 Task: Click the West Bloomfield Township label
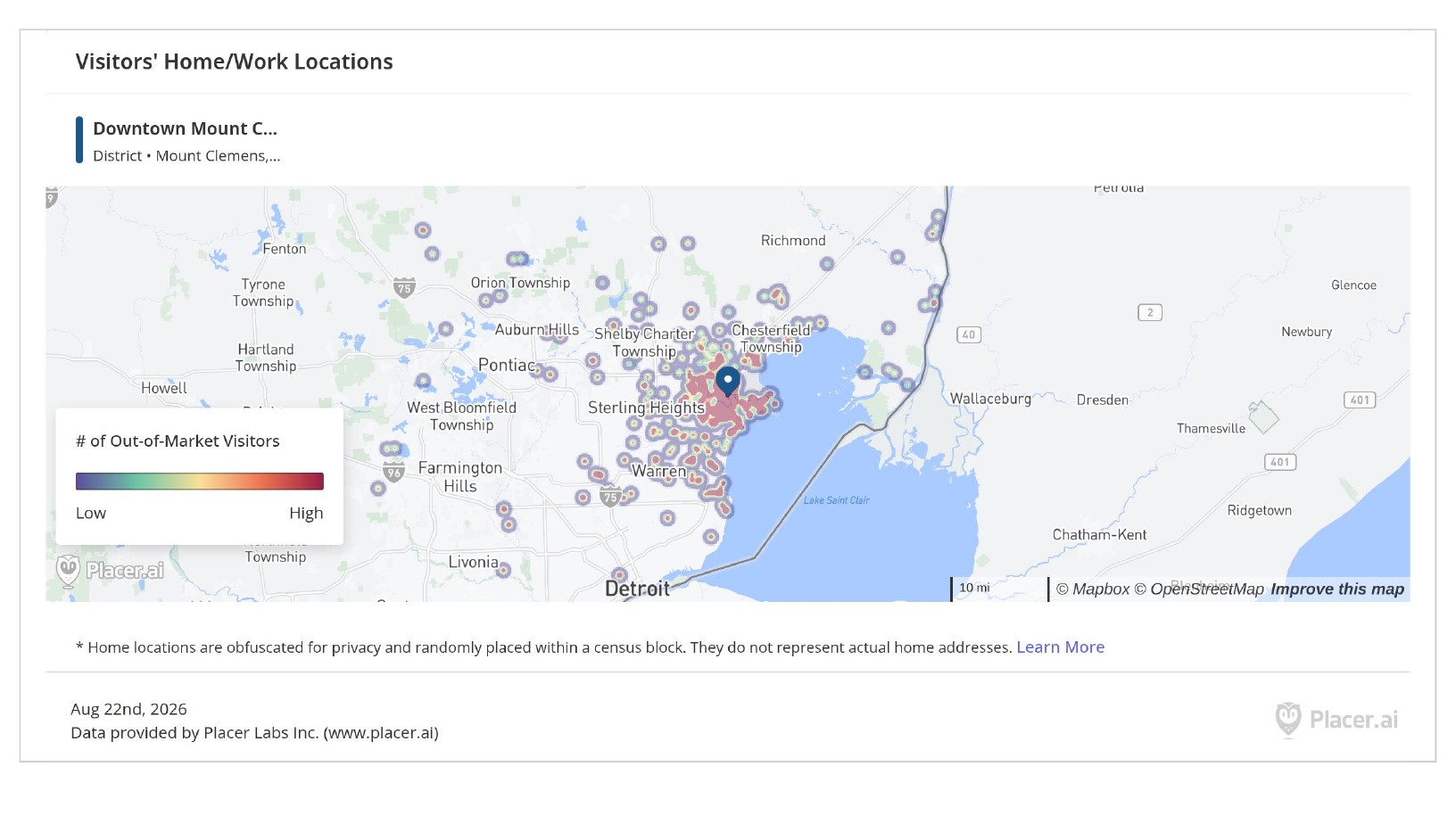click(x=461, y=416)
